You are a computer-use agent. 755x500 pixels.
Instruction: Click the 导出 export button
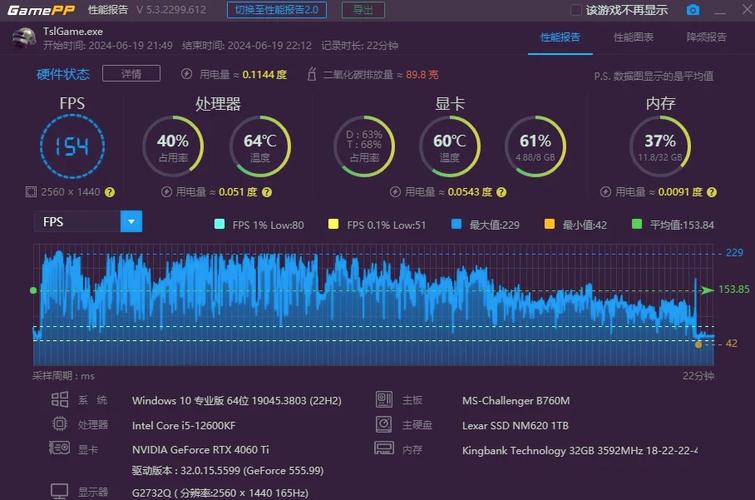(362, 10)
